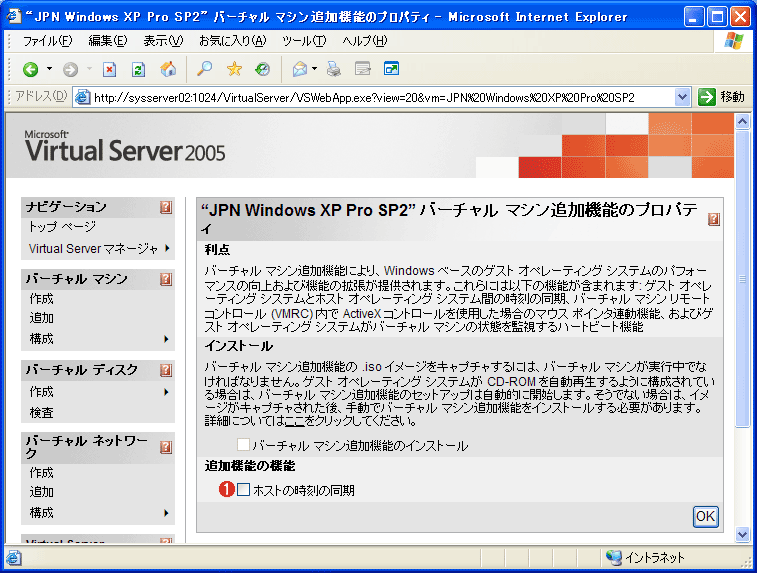The height and width of the screenshot is (573, 757).
Task: Click the vertical scrollbar thumb
Action: 743,279
